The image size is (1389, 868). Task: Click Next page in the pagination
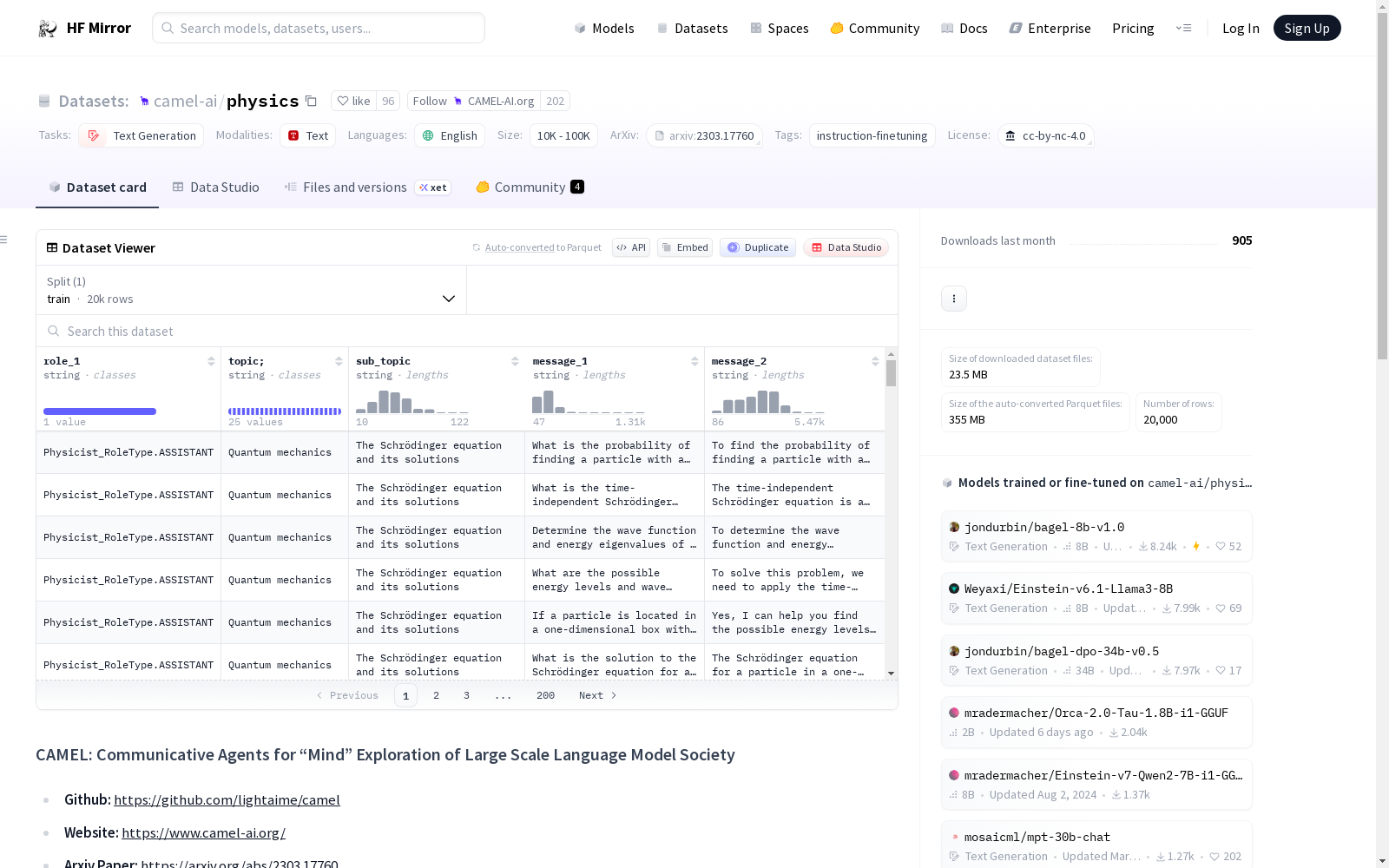click(x=597, y=695)
